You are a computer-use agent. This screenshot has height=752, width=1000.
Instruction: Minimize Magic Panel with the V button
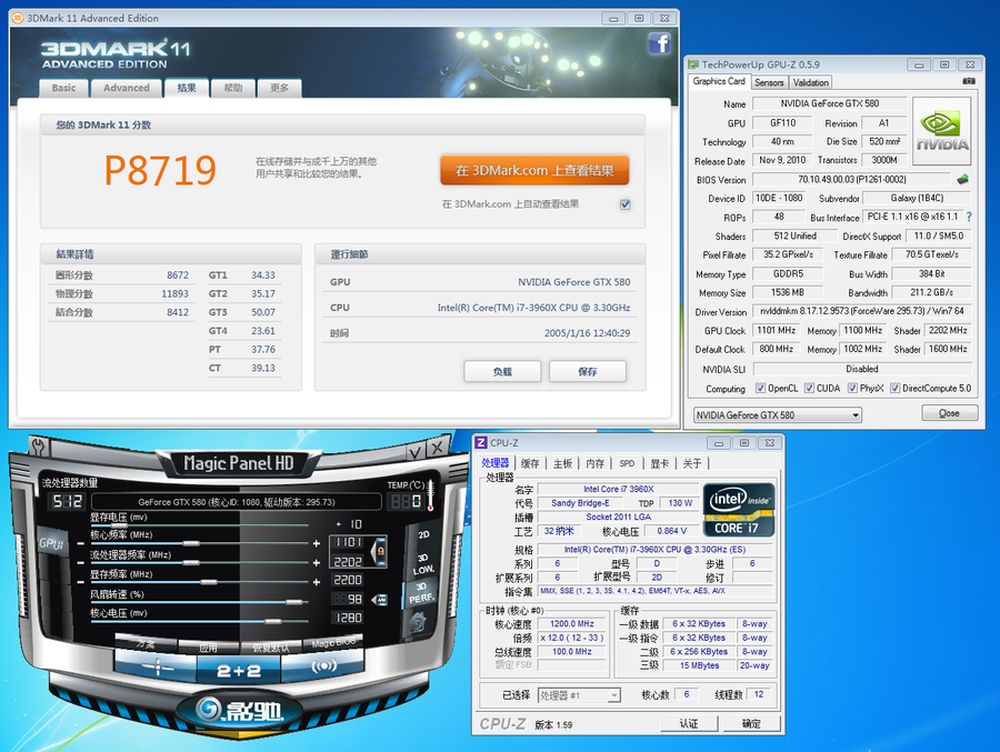tap(415, 452)
